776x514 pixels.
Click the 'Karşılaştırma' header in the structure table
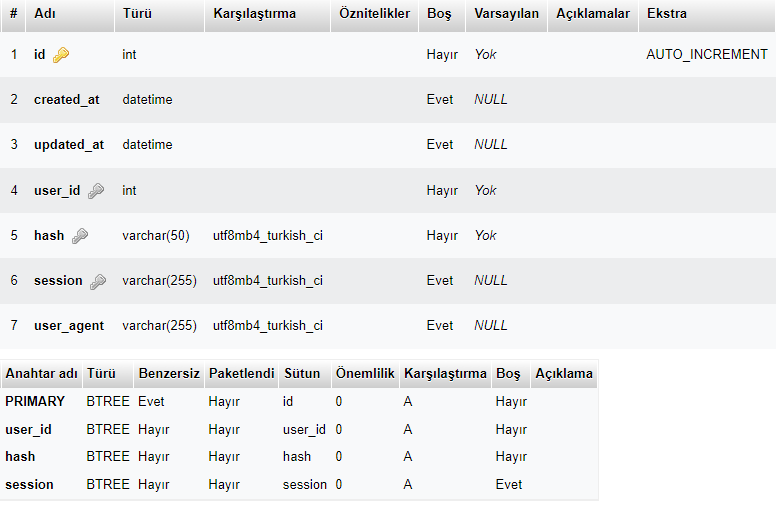pyautogui.click(x=254, y=14)
